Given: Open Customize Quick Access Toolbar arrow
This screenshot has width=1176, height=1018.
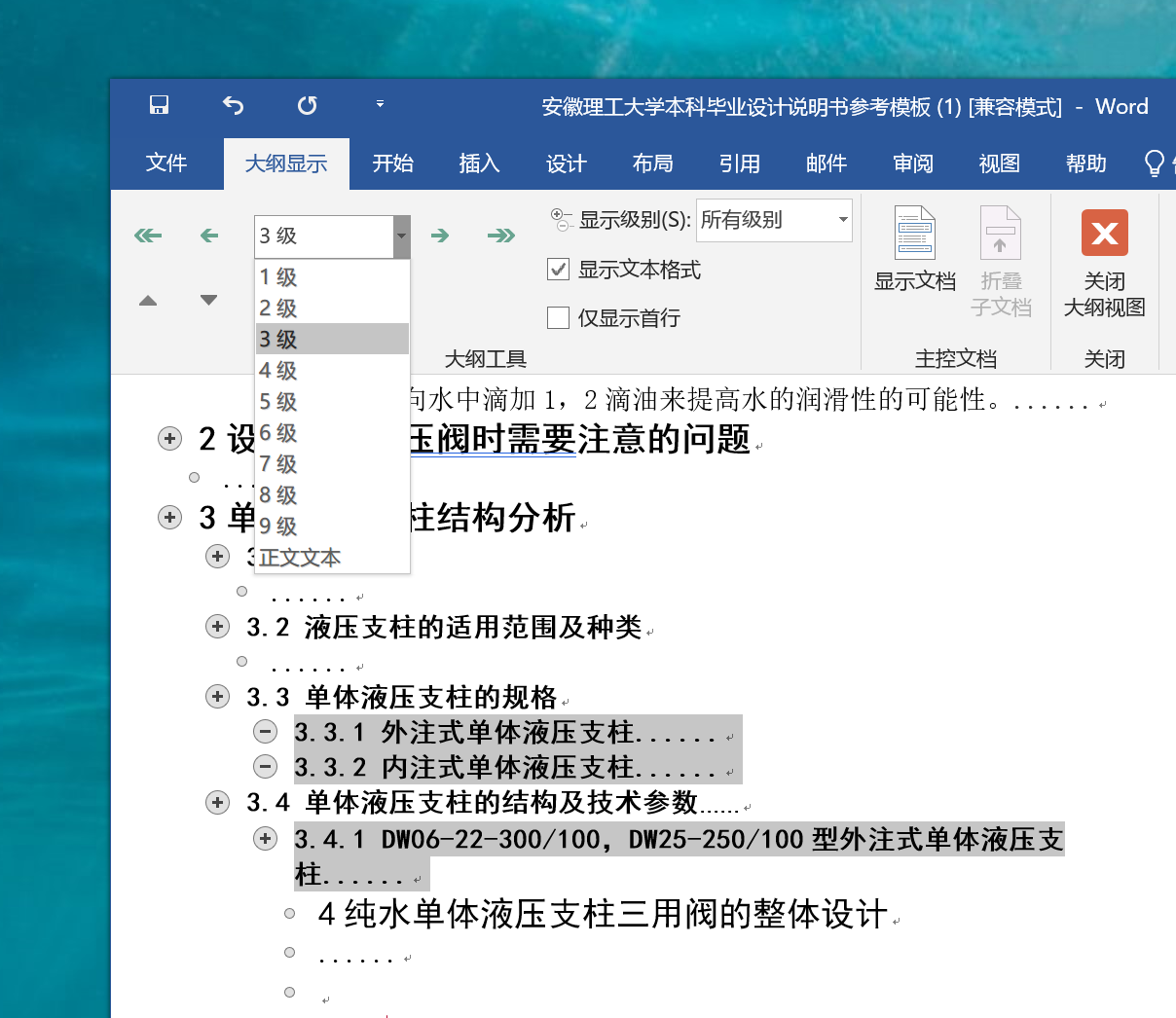Looking at the screenshot, I should click(380, 104).
